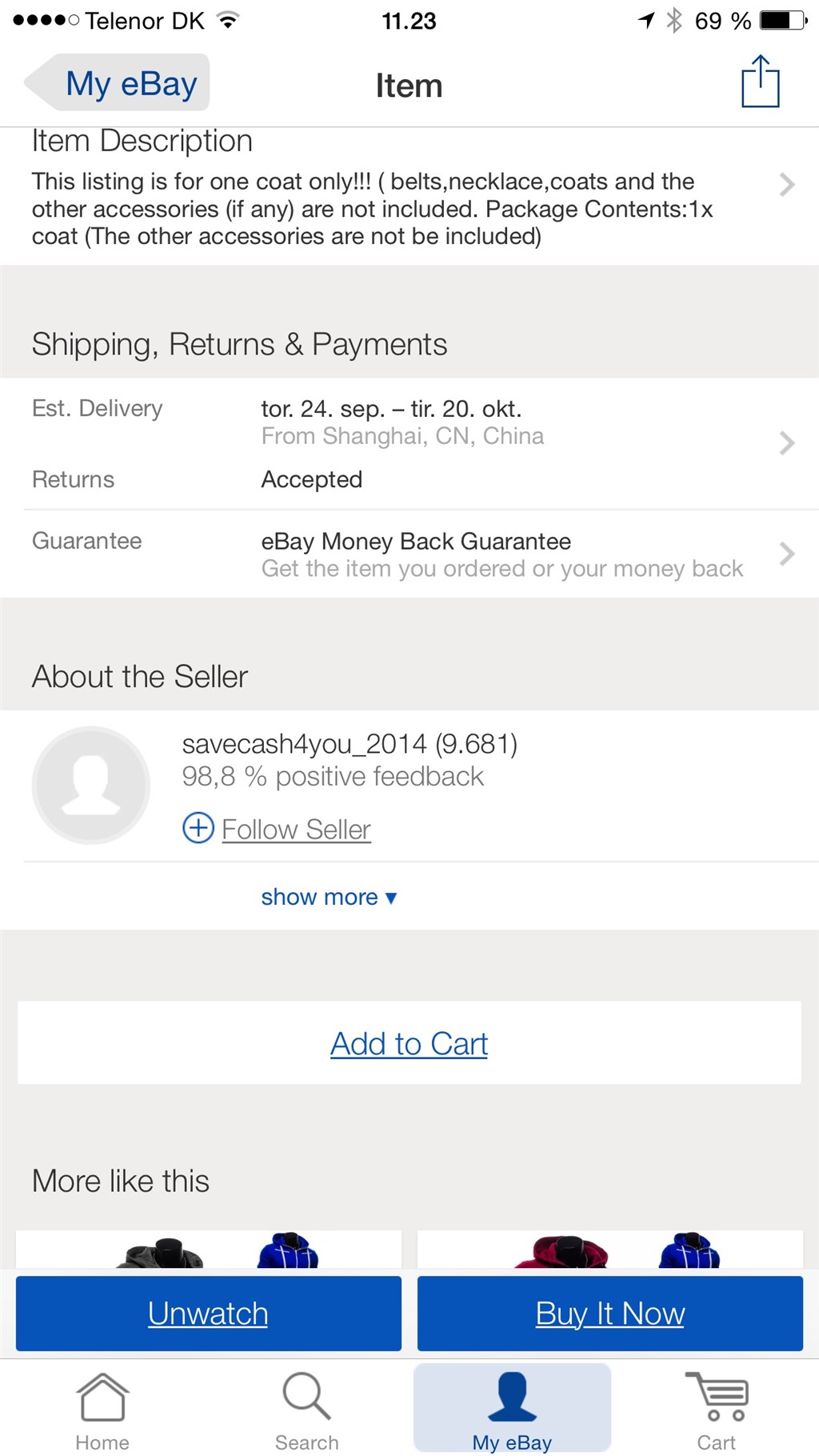Viewport: 819px width, 1456px height.
Task: Tap the Follow Seller link
Action: click(x=296, y=830)
